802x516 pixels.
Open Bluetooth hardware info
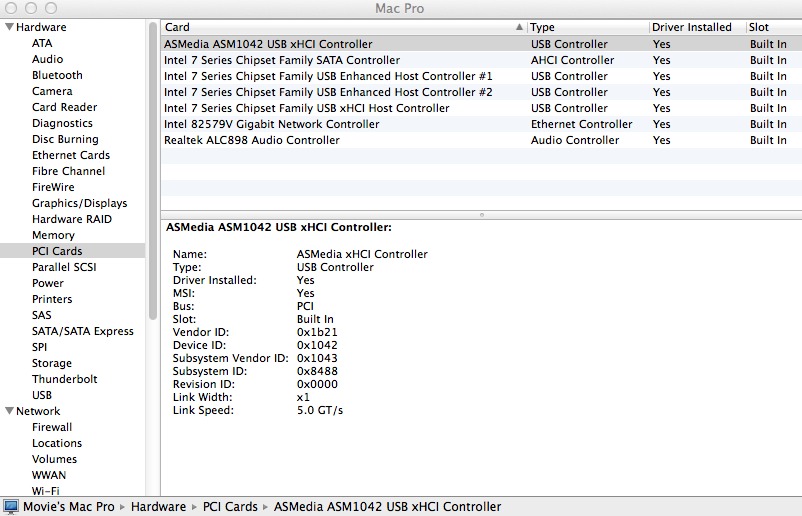point(57,75)
